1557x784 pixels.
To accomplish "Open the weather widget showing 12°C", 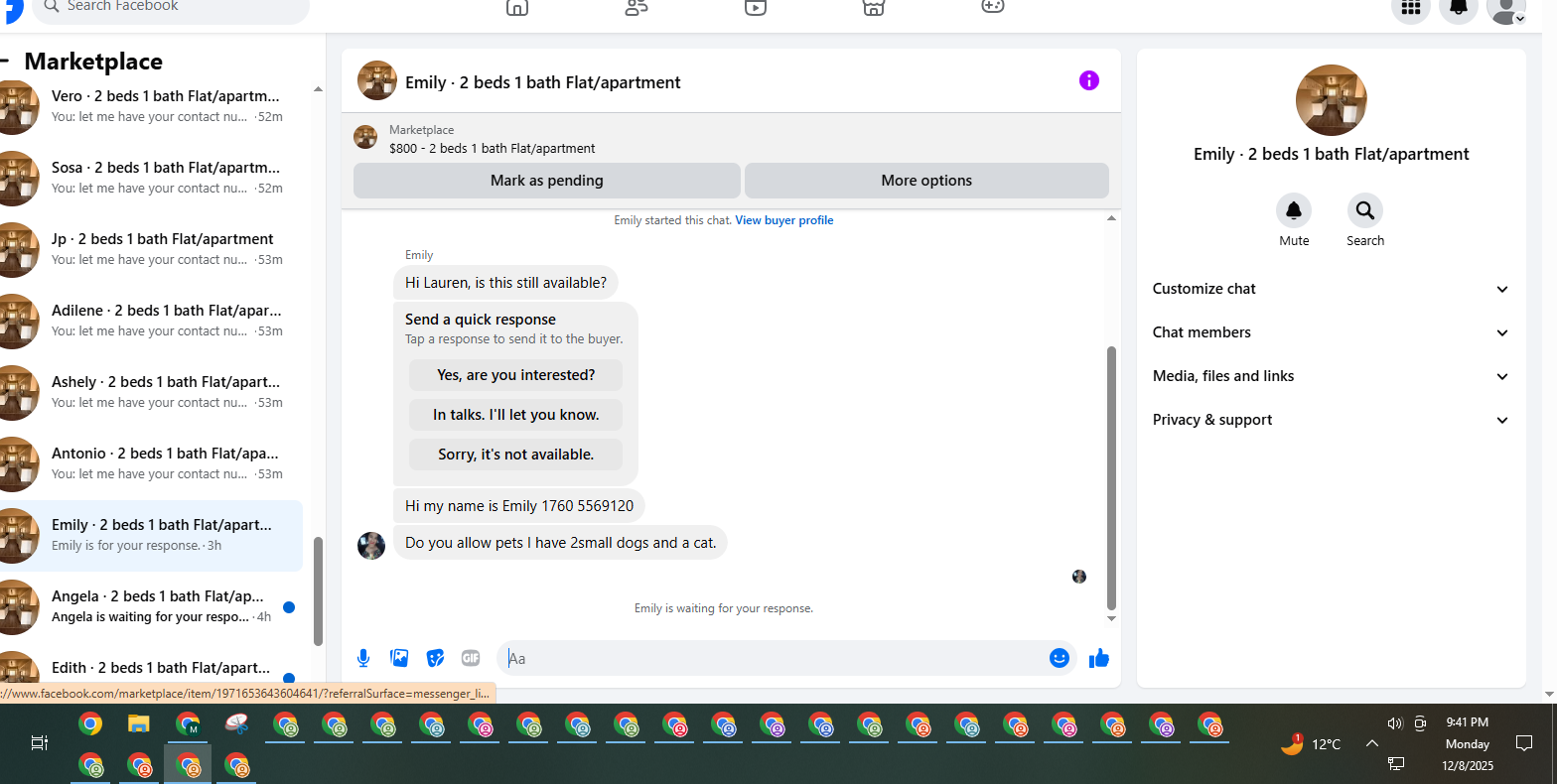I will (x=1311, y=743).
